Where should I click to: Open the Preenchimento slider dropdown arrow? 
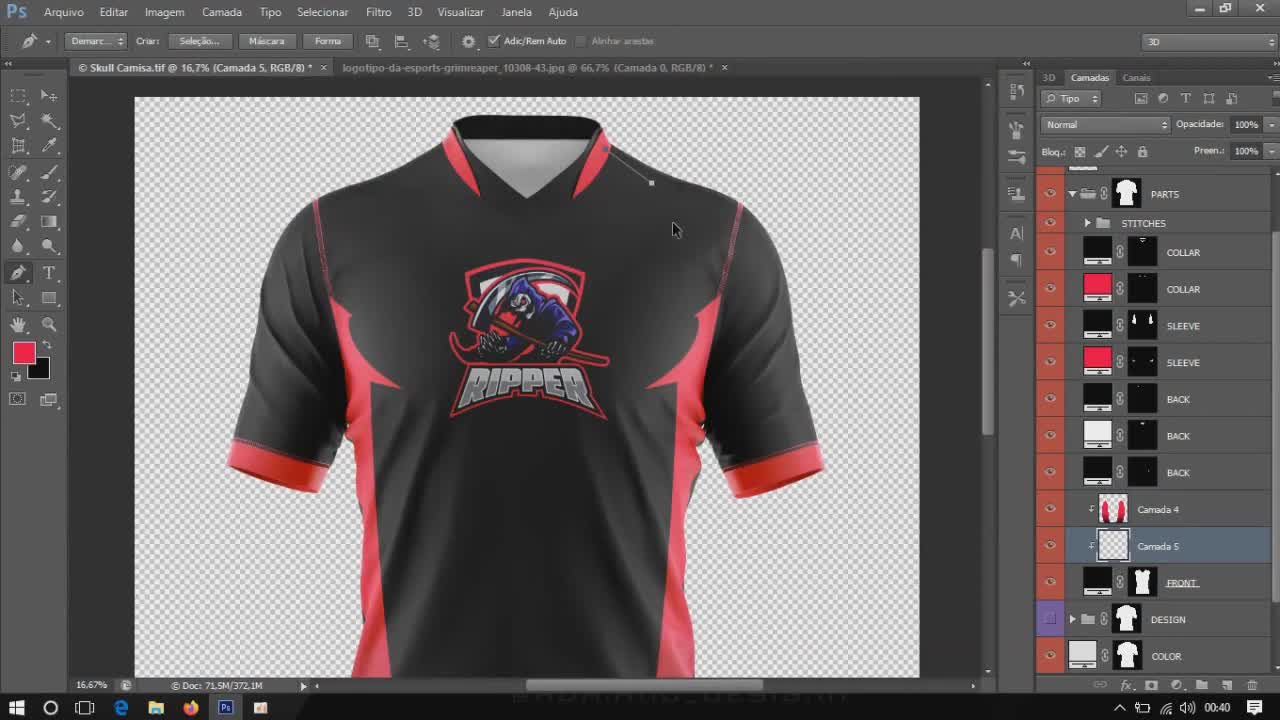pyautogui.click(x=1271, y=151)
